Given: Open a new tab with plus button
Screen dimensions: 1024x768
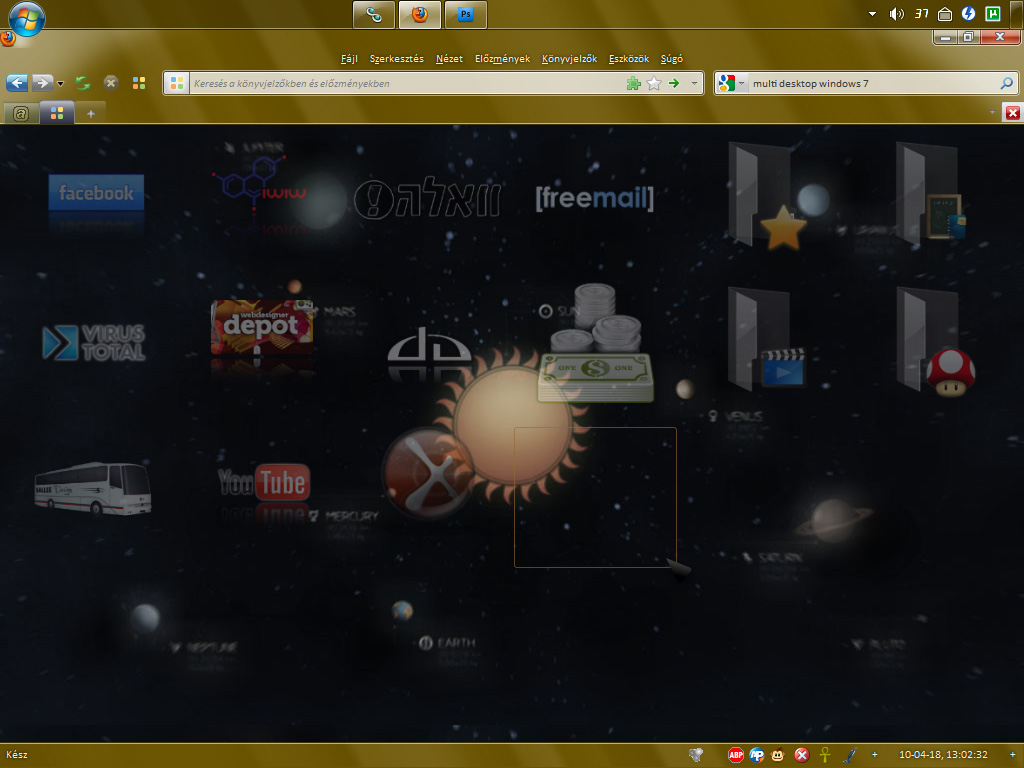Looking at the screenshot, I should point(91,114).
